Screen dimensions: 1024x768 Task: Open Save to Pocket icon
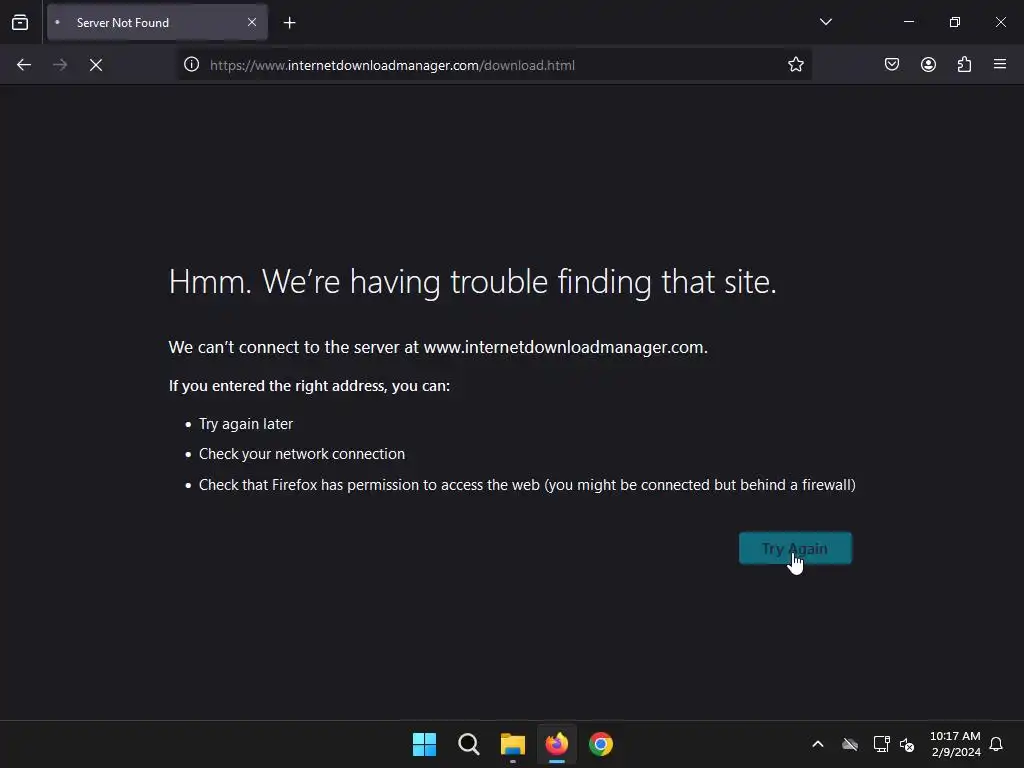pyautogui.click(x=891, y=64)
